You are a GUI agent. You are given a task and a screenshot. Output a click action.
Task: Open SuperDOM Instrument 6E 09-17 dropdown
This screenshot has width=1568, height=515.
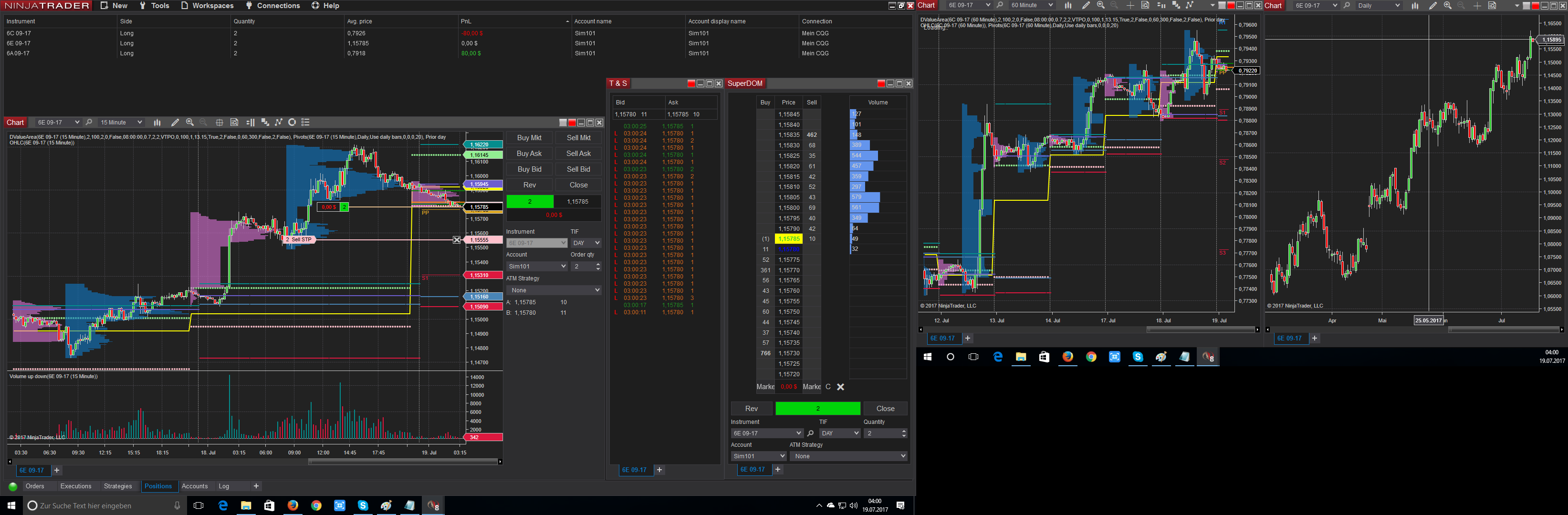(767, 433)
